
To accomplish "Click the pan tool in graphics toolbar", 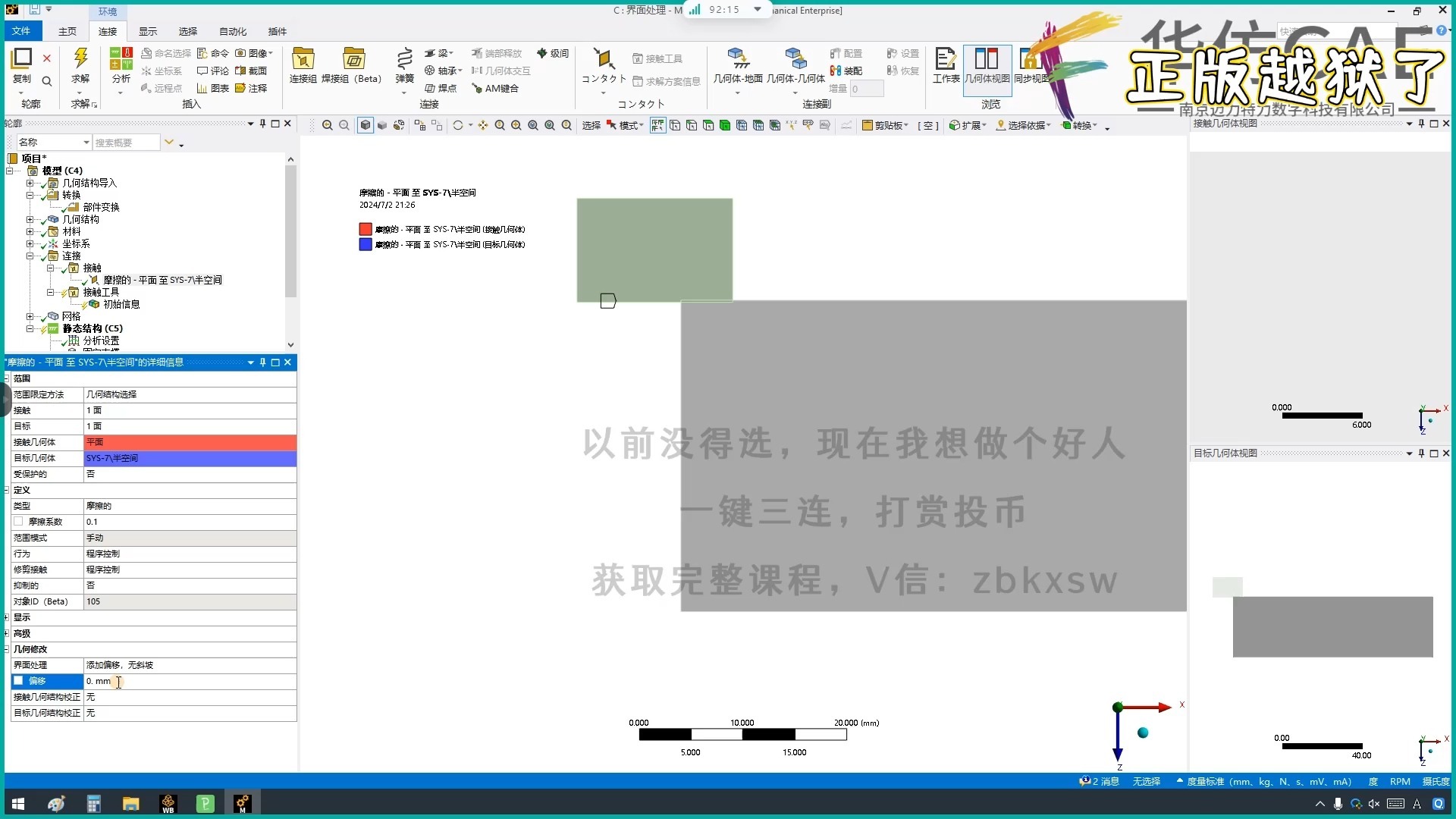I will point(483,126).
